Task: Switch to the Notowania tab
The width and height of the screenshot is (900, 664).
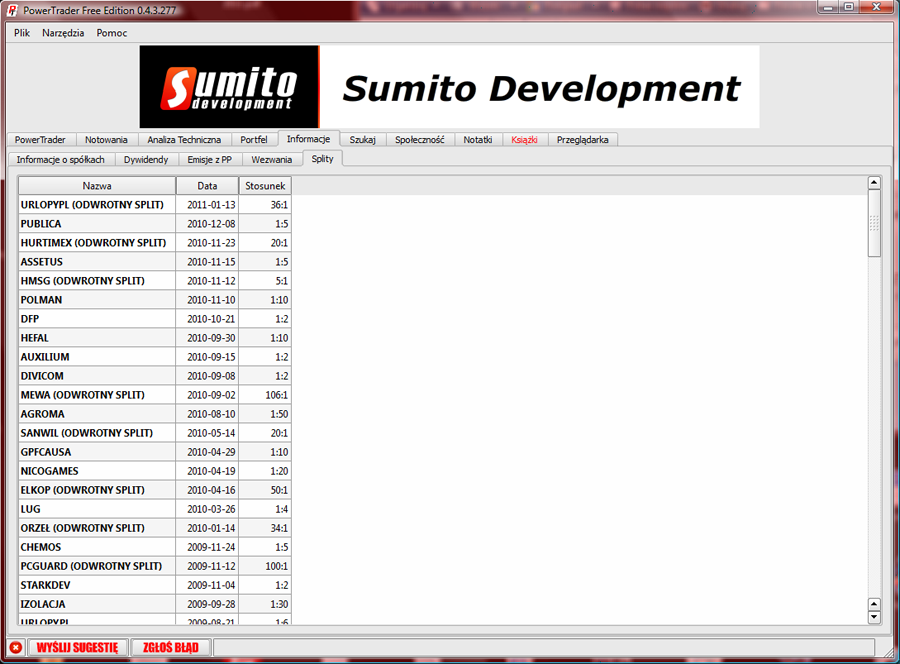Action: click(x=106, y=139)
